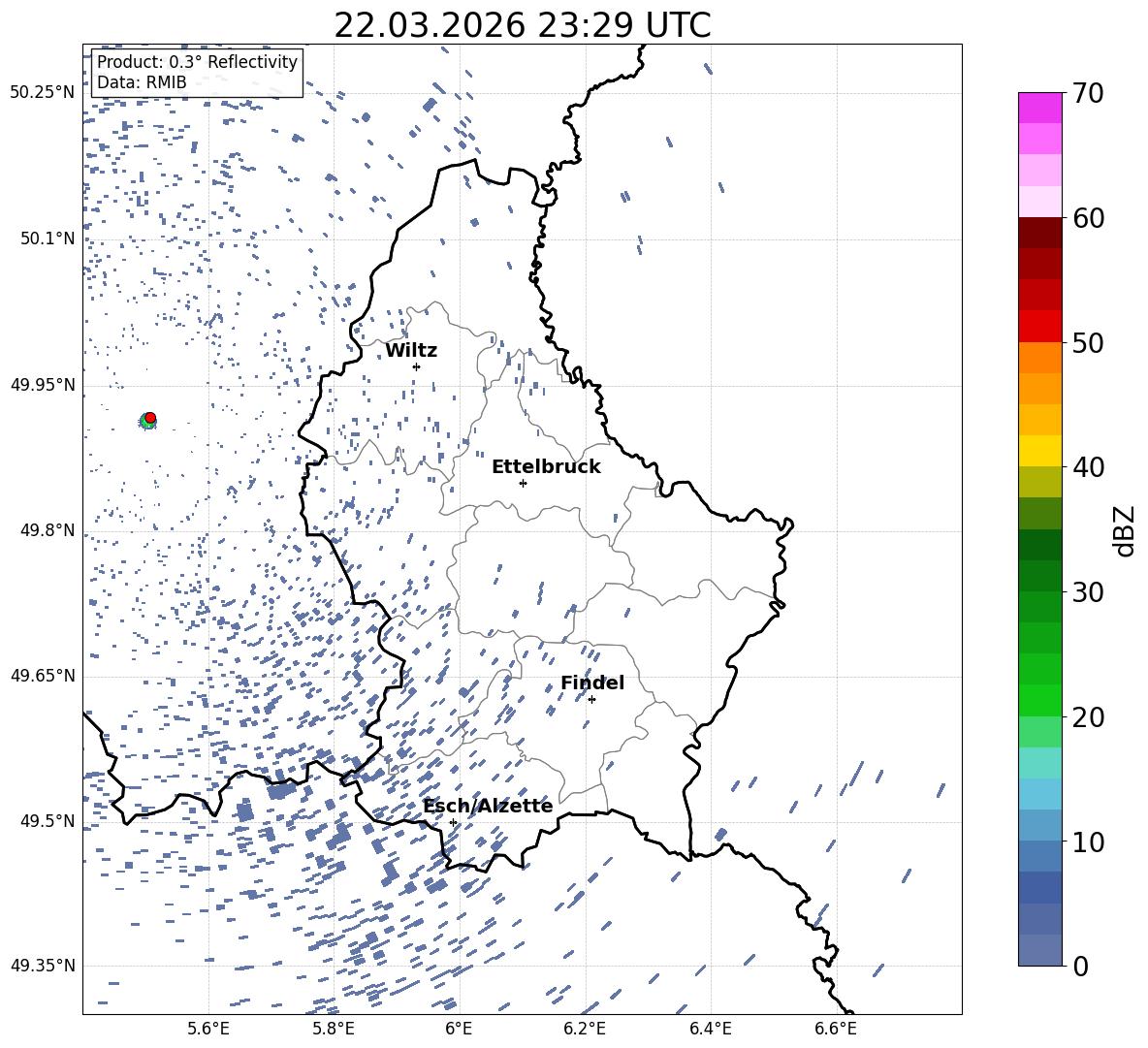Select the Esch/Alzette city label
The image size is (1148, 1048).
coord(488,806)
